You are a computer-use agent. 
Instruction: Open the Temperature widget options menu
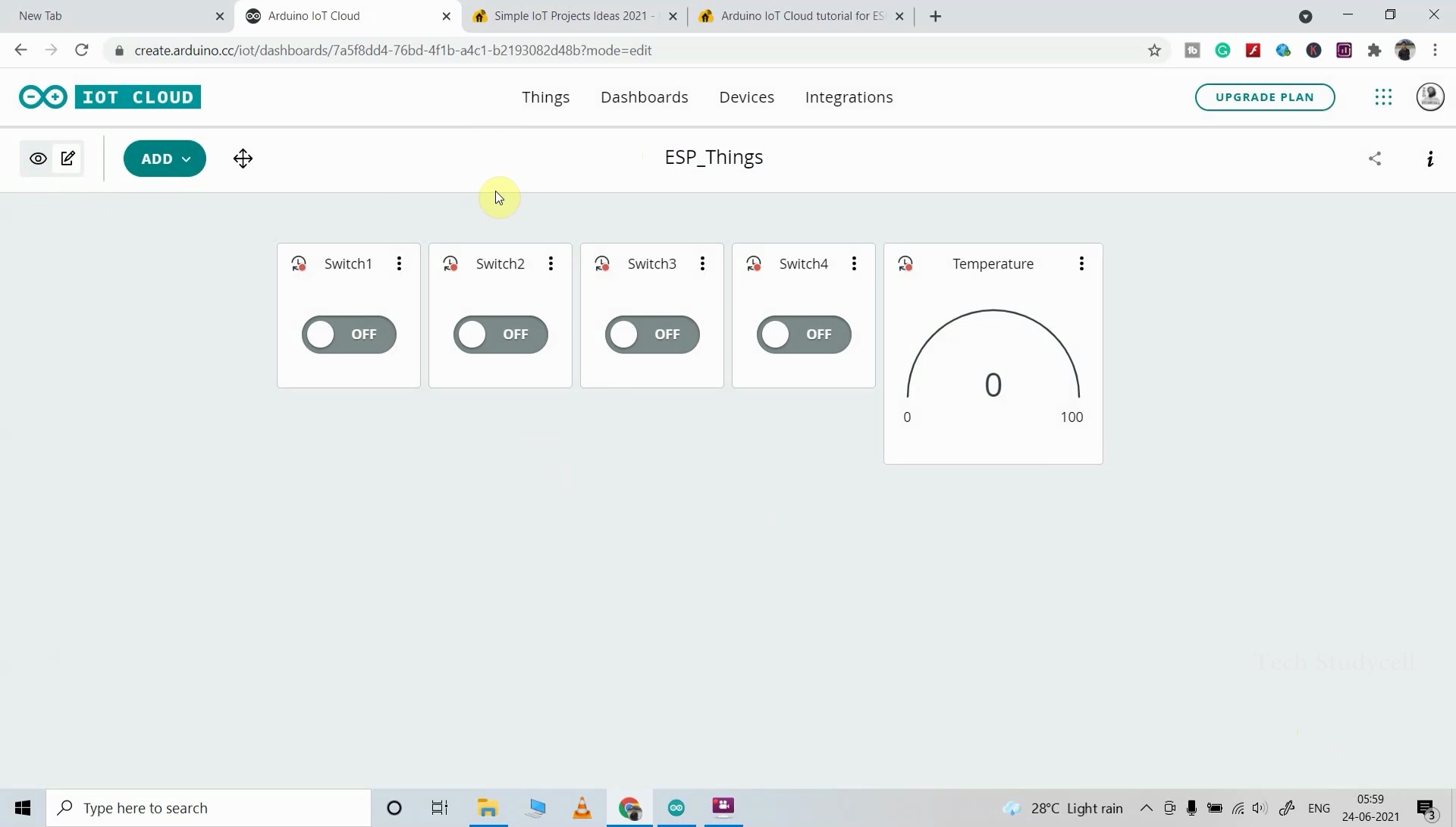pos(1082,263)
